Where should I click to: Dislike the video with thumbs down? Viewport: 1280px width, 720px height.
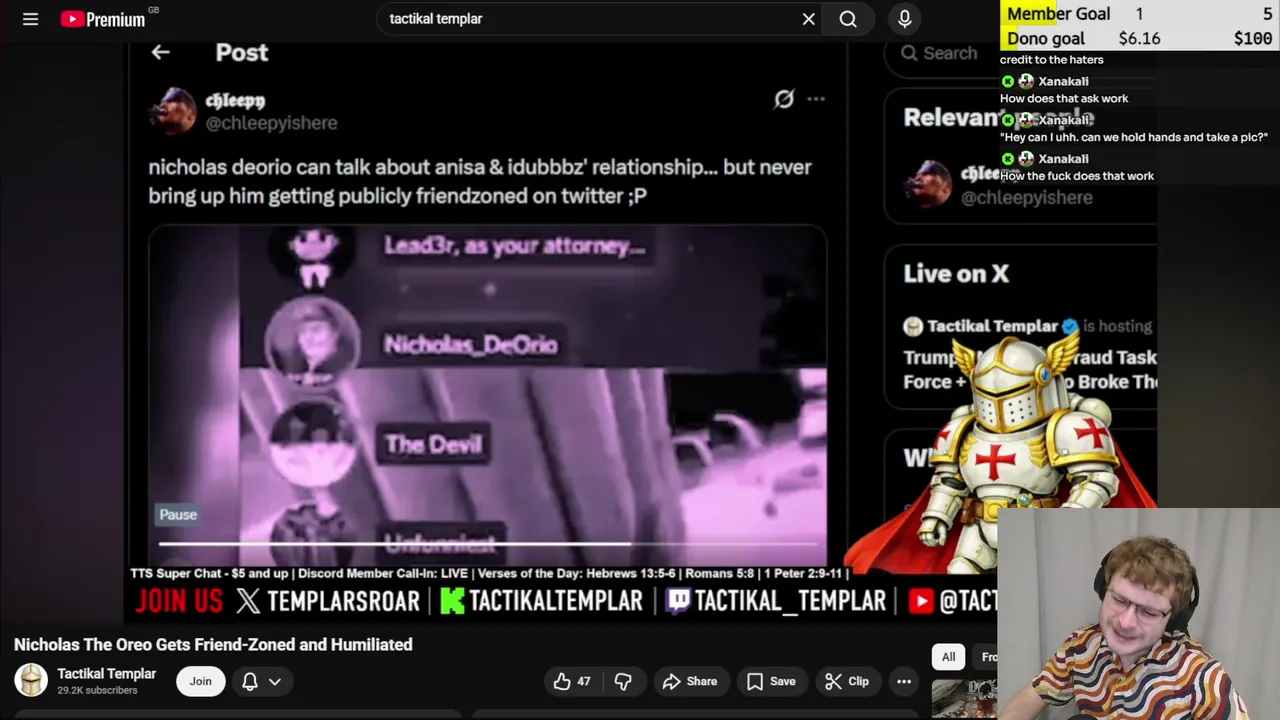pos(623,681)
